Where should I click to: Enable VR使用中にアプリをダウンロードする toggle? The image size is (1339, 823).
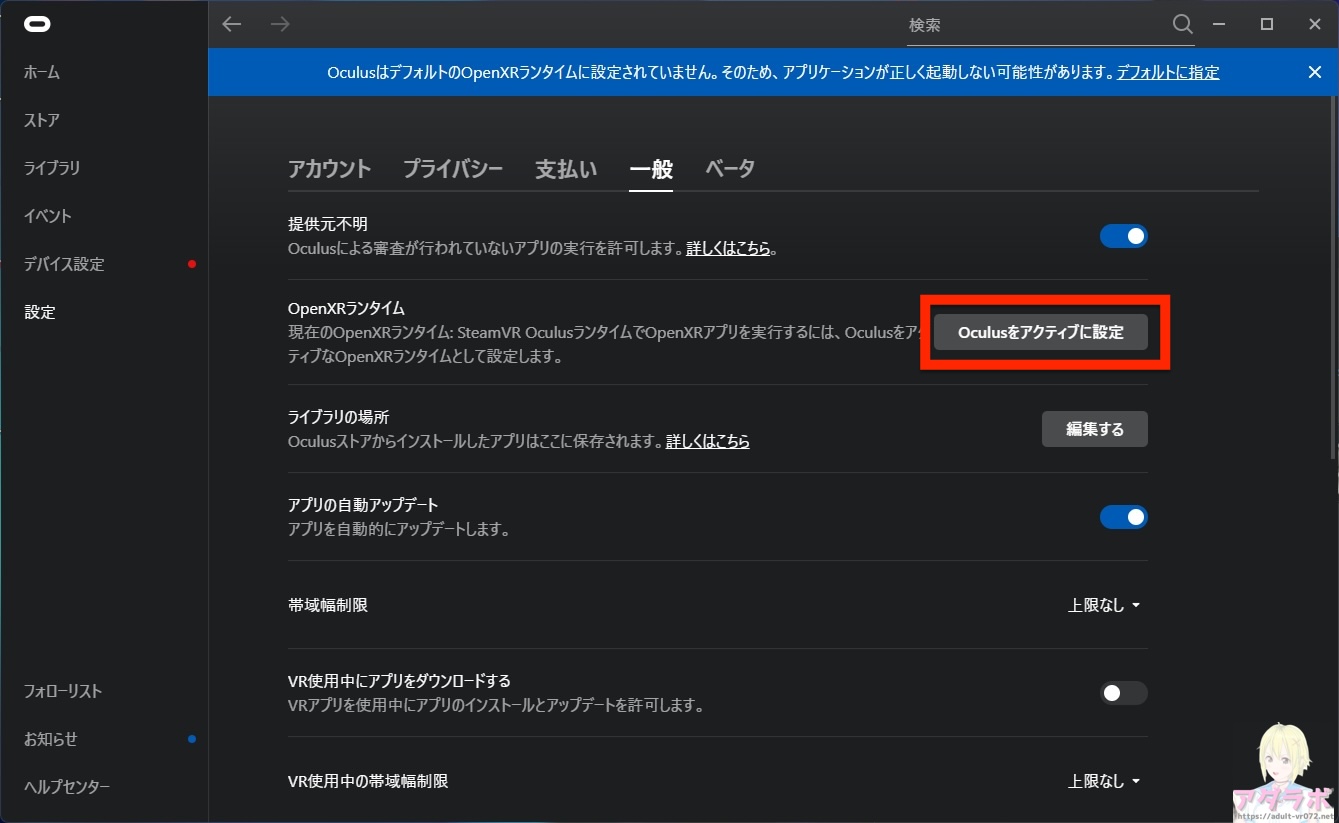pyautogui.click(x=1123, y=693)
